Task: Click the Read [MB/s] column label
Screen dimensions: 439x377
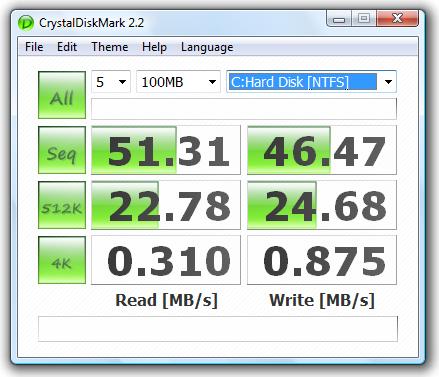Action: coord(166,300)
